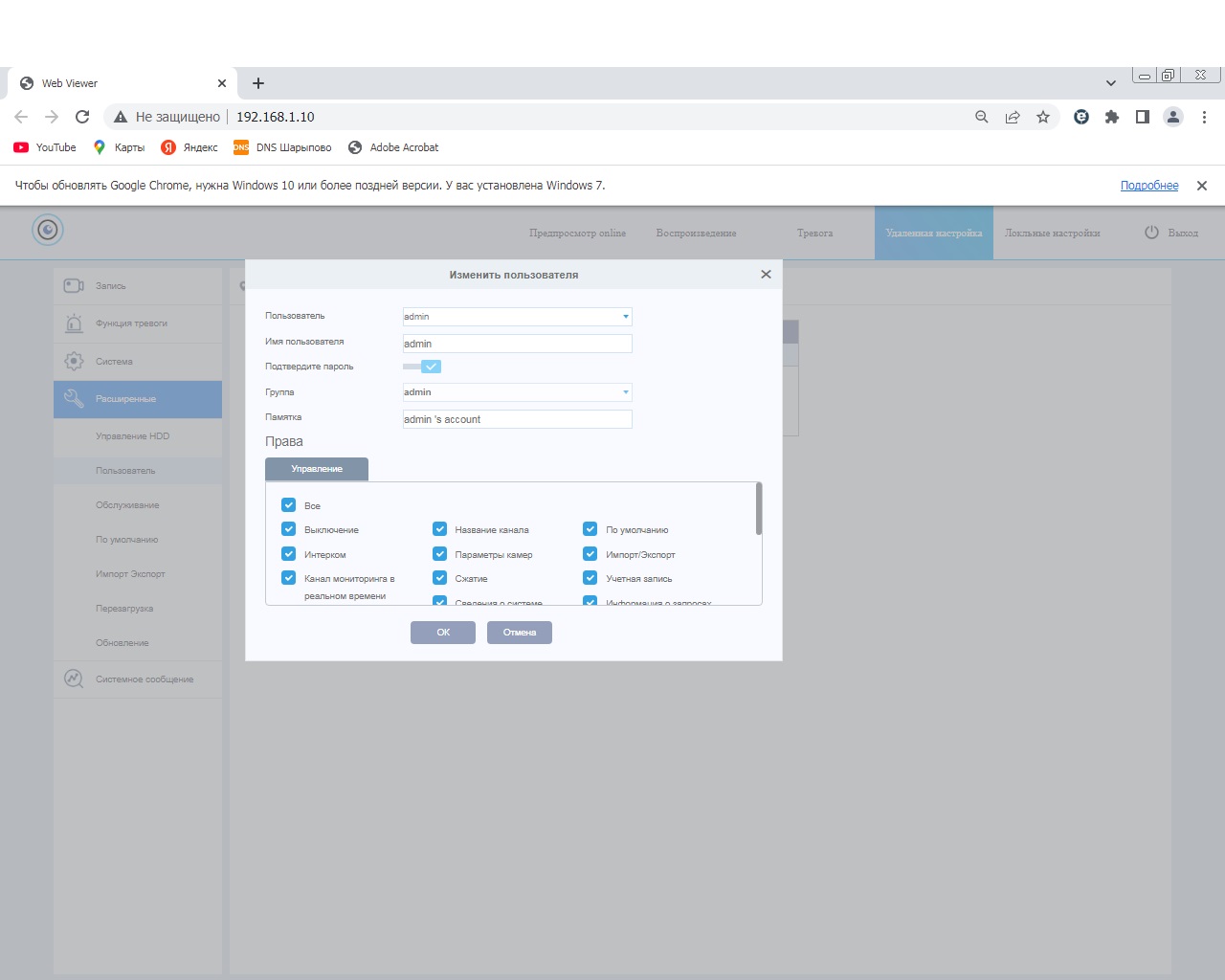Open Функция тревоги alarm bell icon
This screenshot has height=980, width=1225.
click(74, 323)
